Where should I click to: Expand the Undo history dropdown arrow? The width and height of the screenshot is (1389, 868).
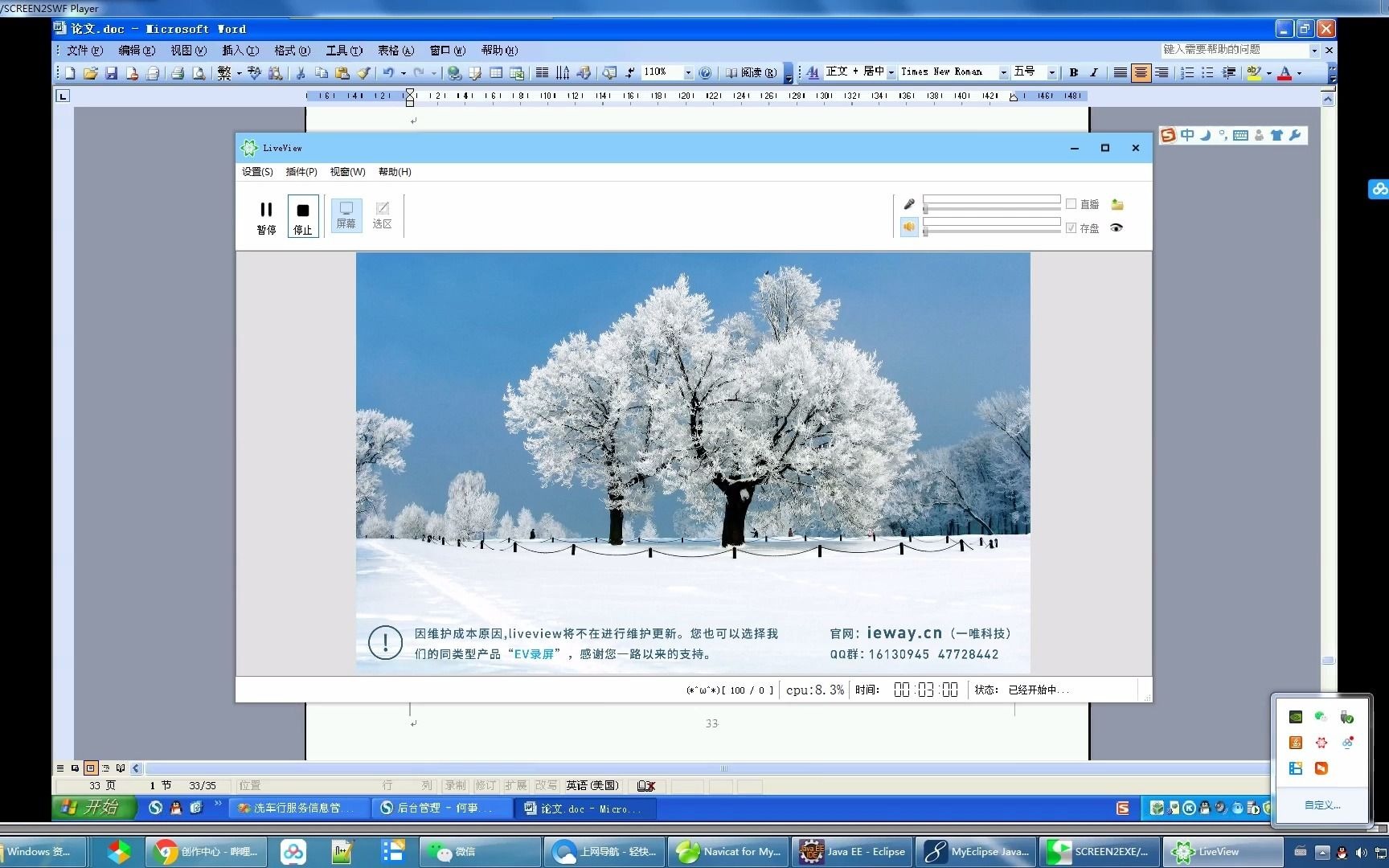click(403, 73)
